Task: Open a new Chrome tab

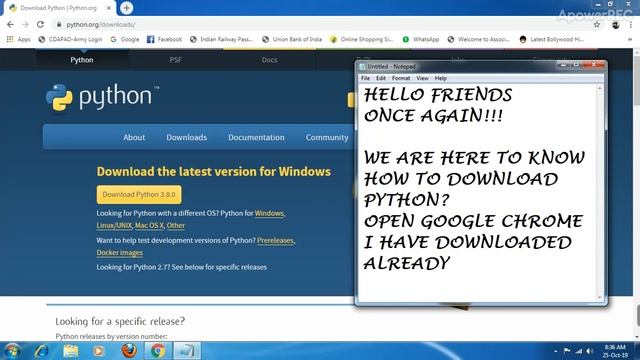Action: click(x=127, y=8)
